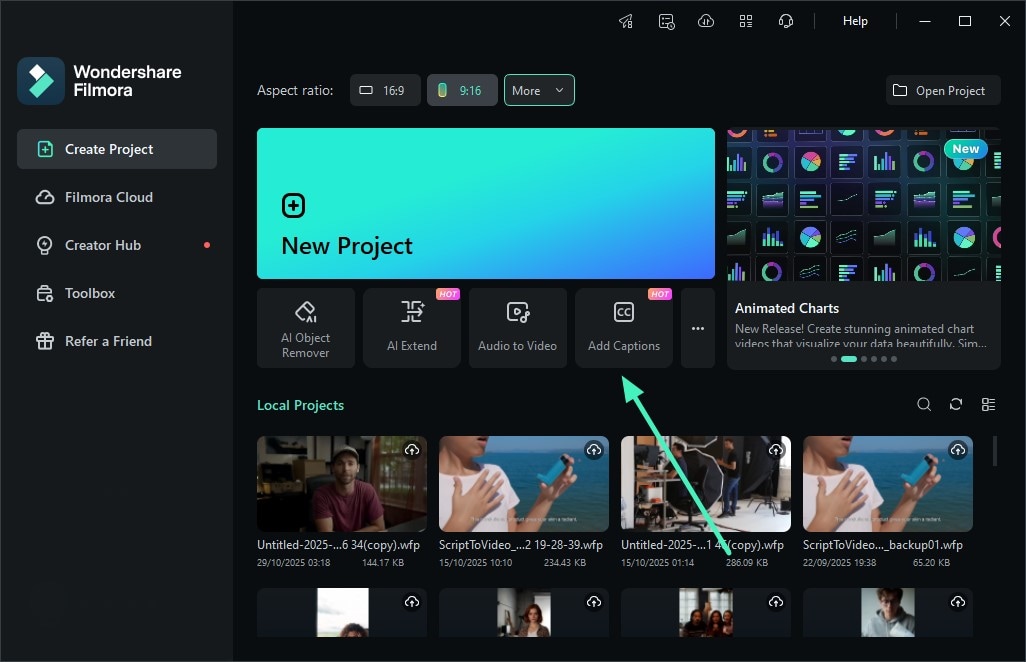Click cloud upload icon on glasses man project
The width and height of the screenshot is (1026, 662).
[x=957, y=601]
